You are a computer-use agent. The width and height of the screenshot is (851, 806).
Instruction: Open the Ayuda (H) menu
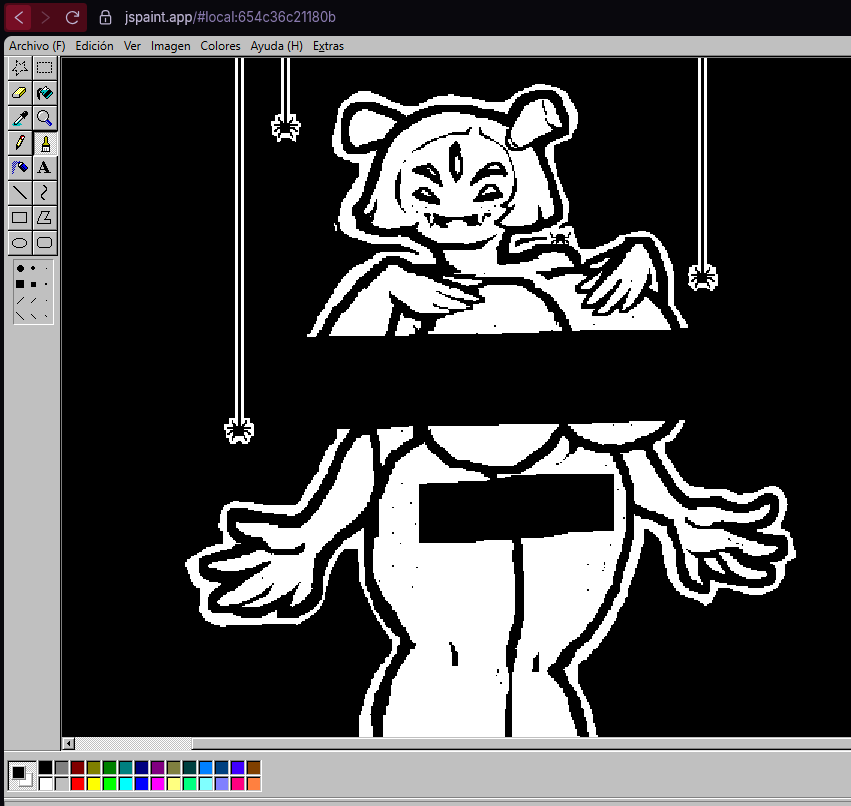point(277,46)
